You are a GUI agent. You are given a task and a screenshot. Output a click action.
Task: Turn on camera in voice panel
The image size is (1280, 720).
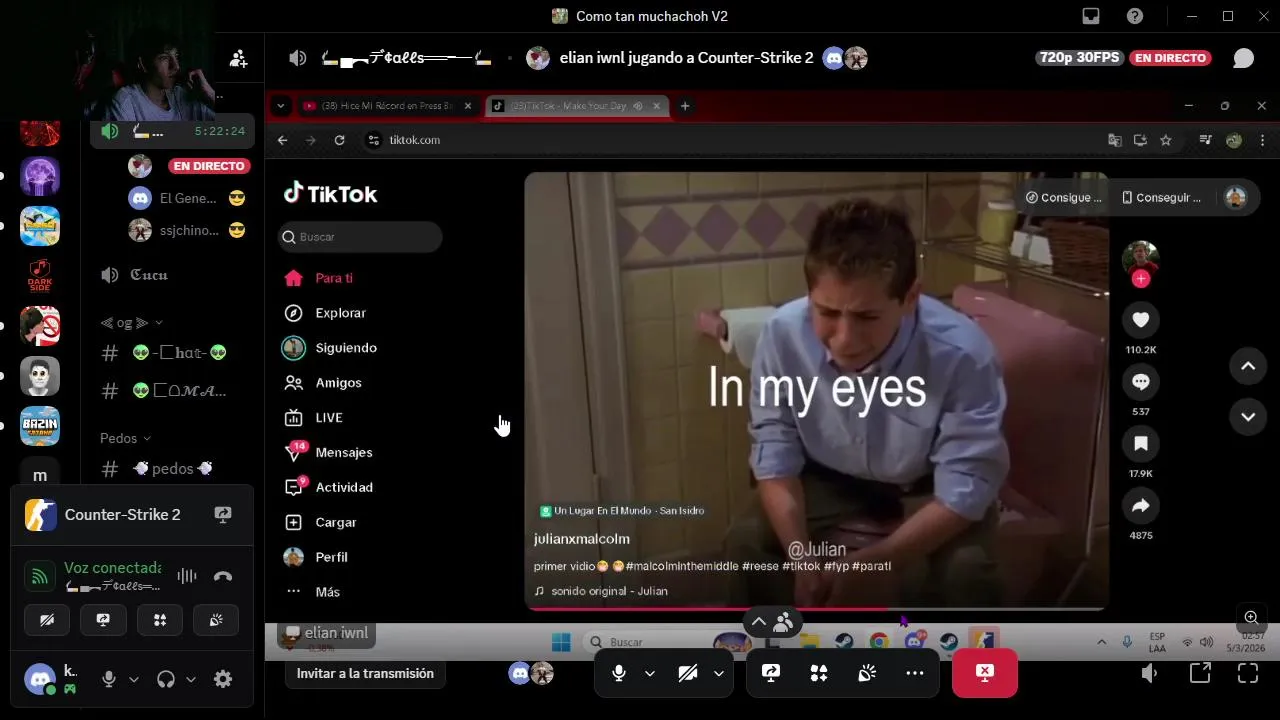coord(47,620)
